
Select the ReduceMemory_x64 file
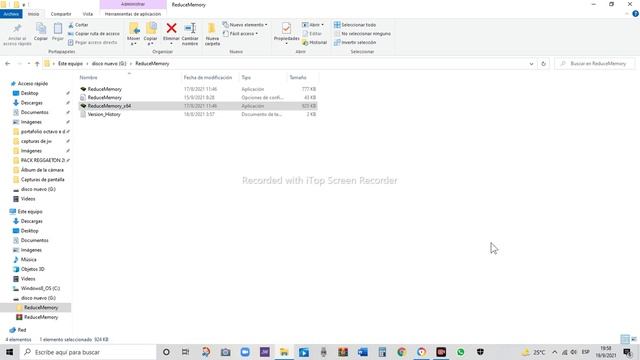198,106
